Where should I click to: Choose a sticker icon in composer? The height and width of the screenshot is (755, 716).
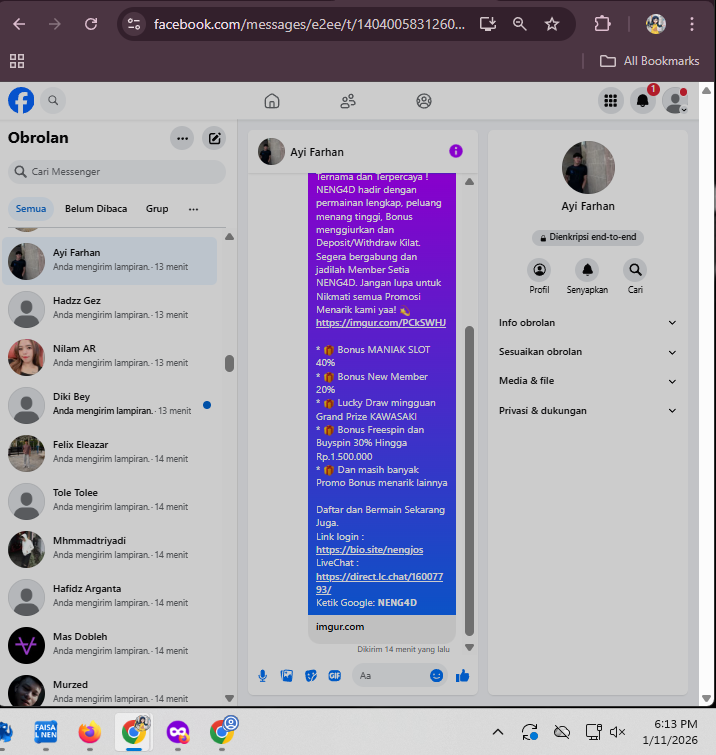click(x=311, y=676)
